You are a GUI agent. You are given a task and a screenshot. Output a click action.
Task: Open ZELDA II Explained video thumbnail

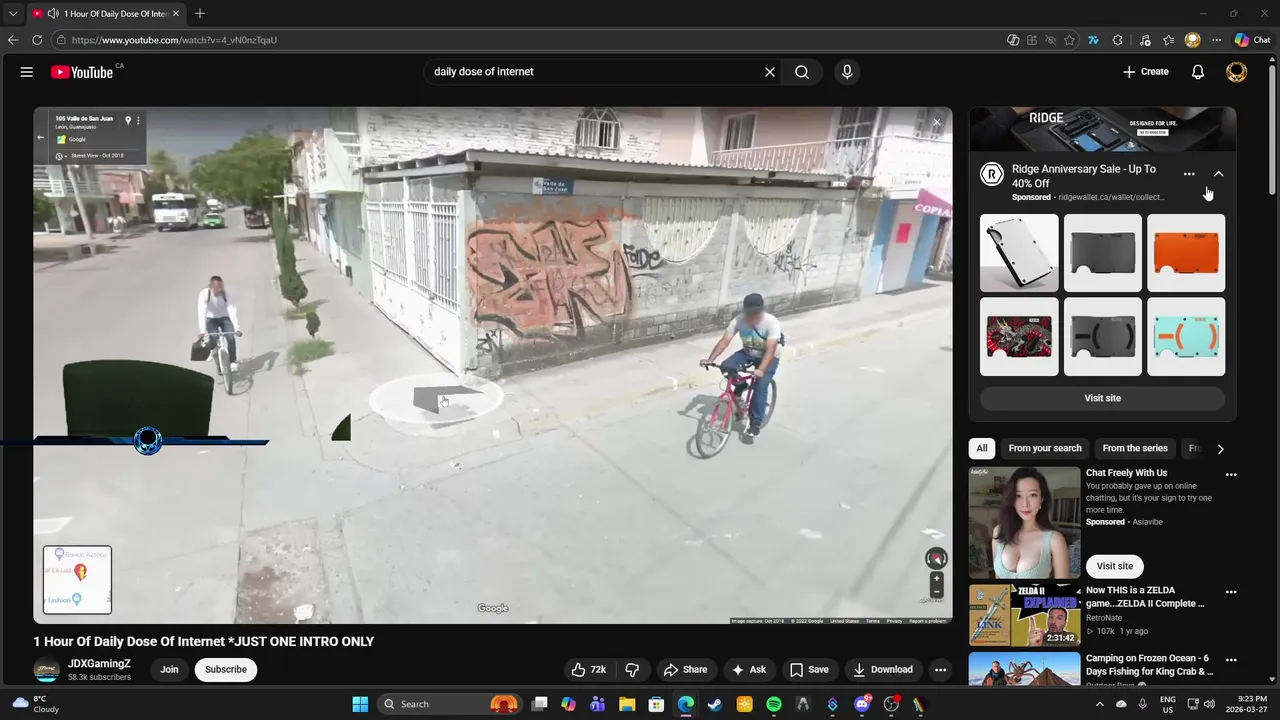click(x=1024, y=616)
